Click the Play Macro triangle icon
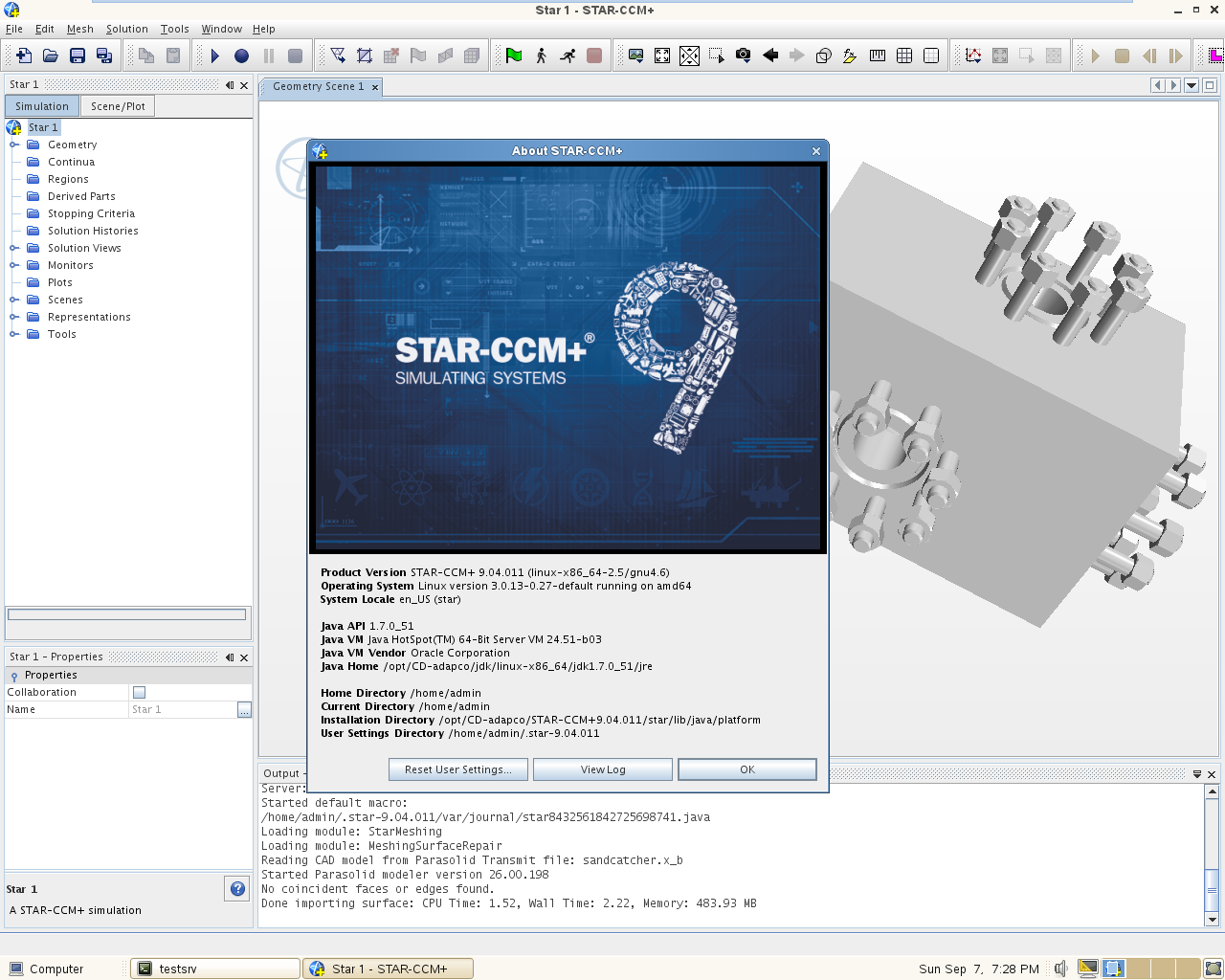1225x980 pixels. pyautogui.click(x=215, y=56)
